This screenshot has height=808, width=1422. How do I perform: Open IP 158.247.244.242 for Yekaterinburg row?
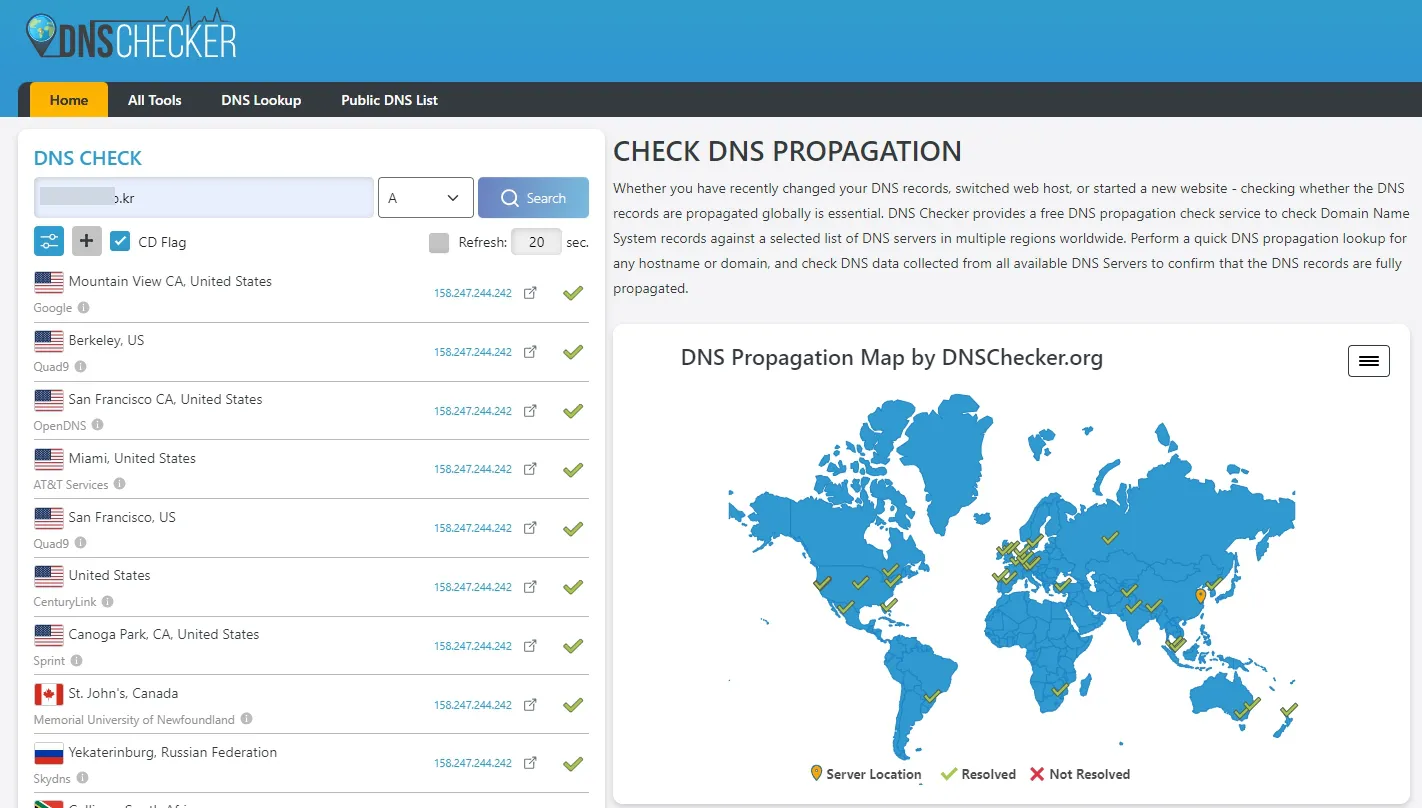click(x=473, y=763)
